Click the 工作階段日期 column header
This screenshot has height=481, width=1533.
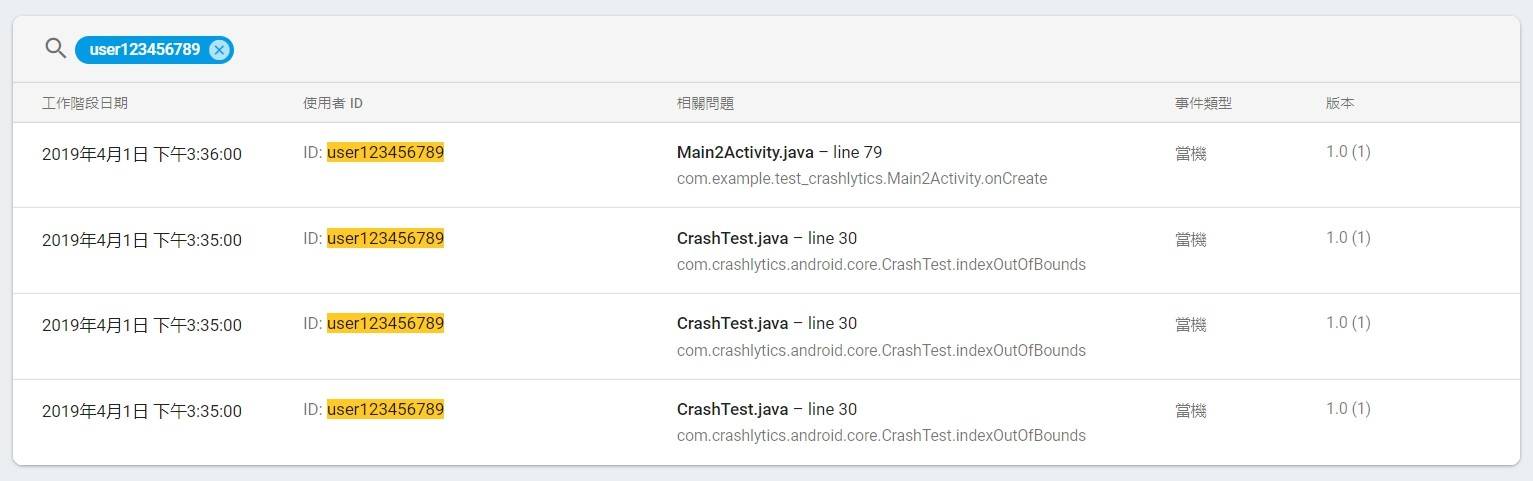coord(85,103)
